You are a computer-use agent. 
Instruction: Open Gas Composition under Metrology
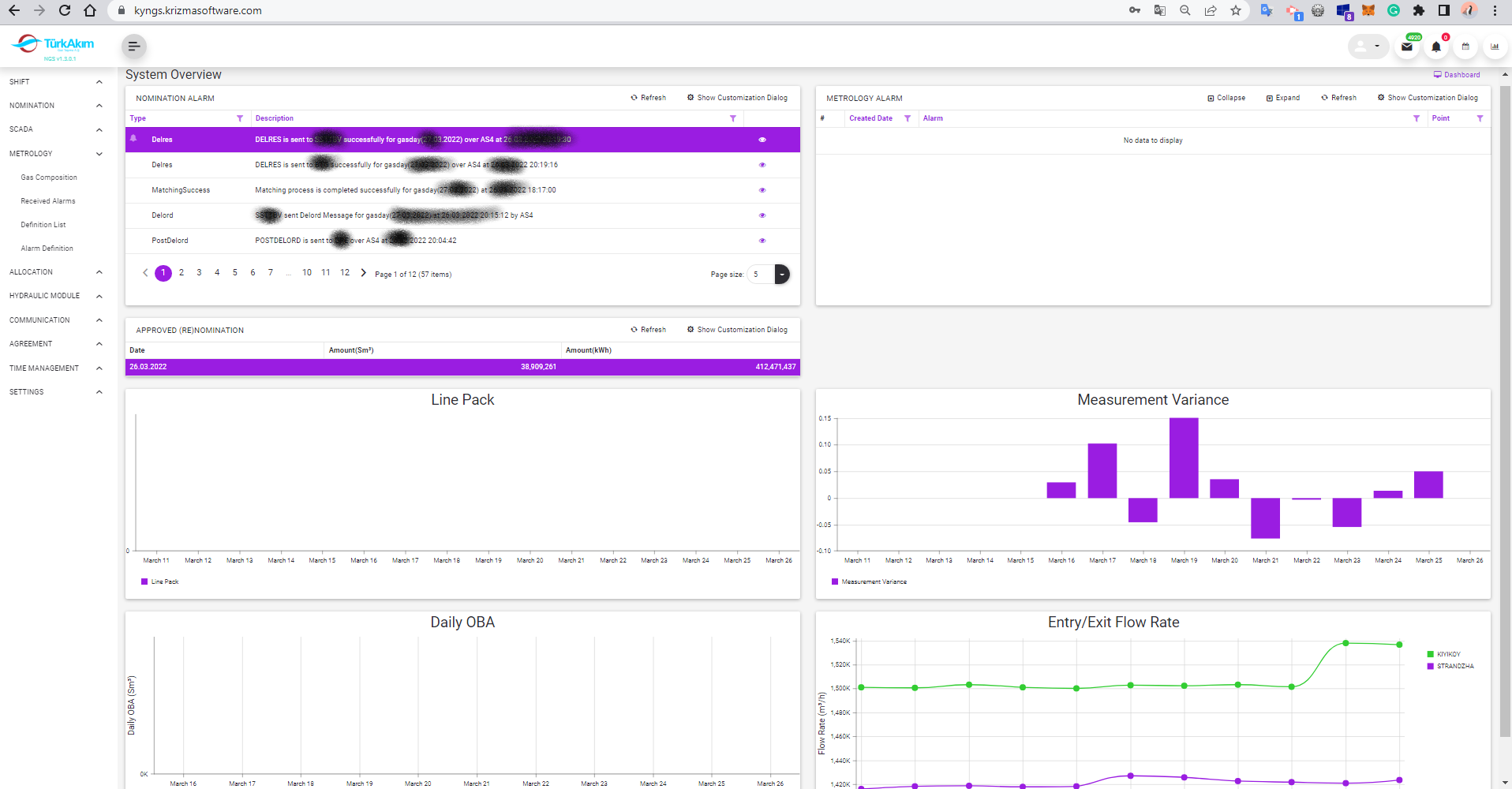click(49, 178)
